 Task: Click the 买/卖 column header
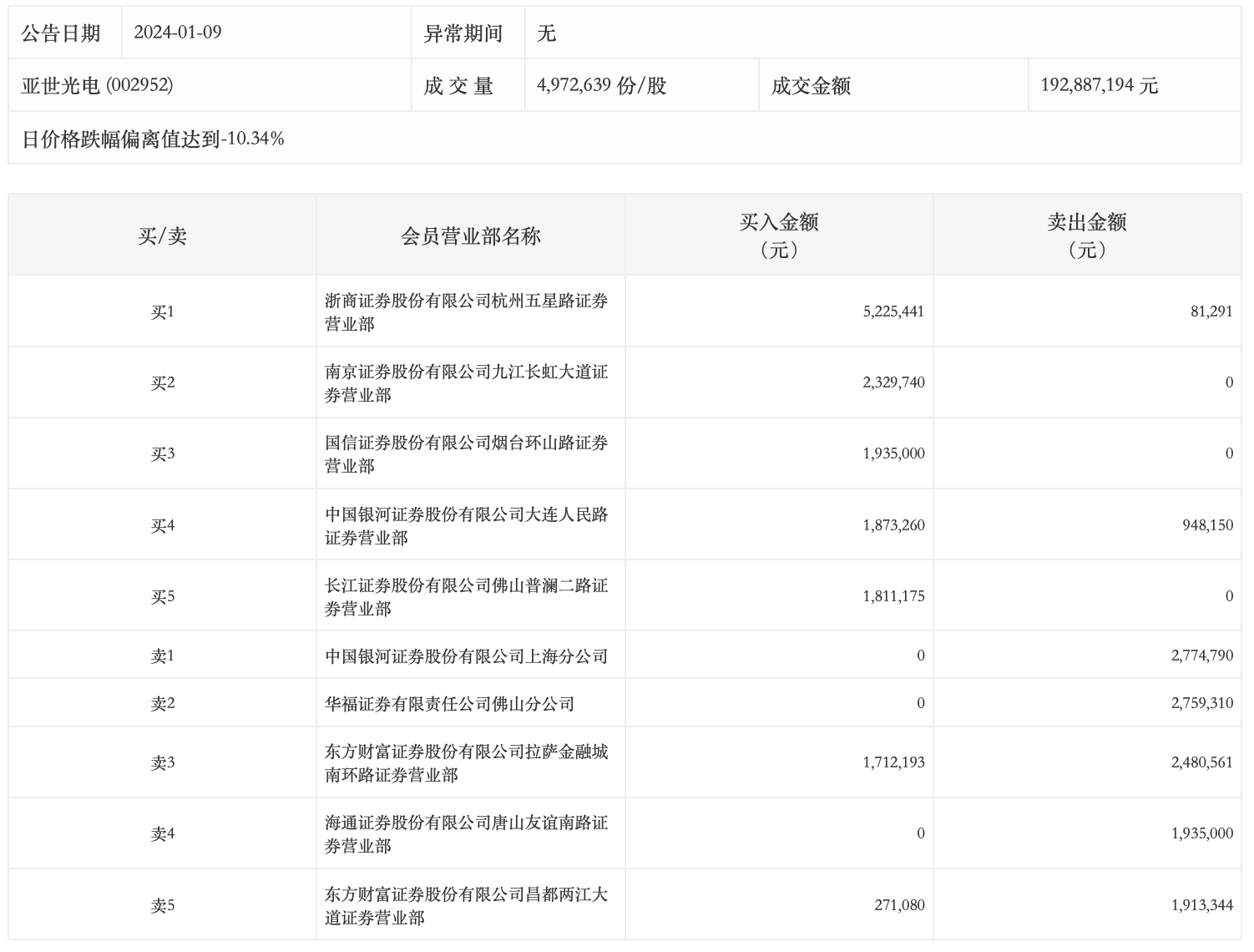point(163,235)
